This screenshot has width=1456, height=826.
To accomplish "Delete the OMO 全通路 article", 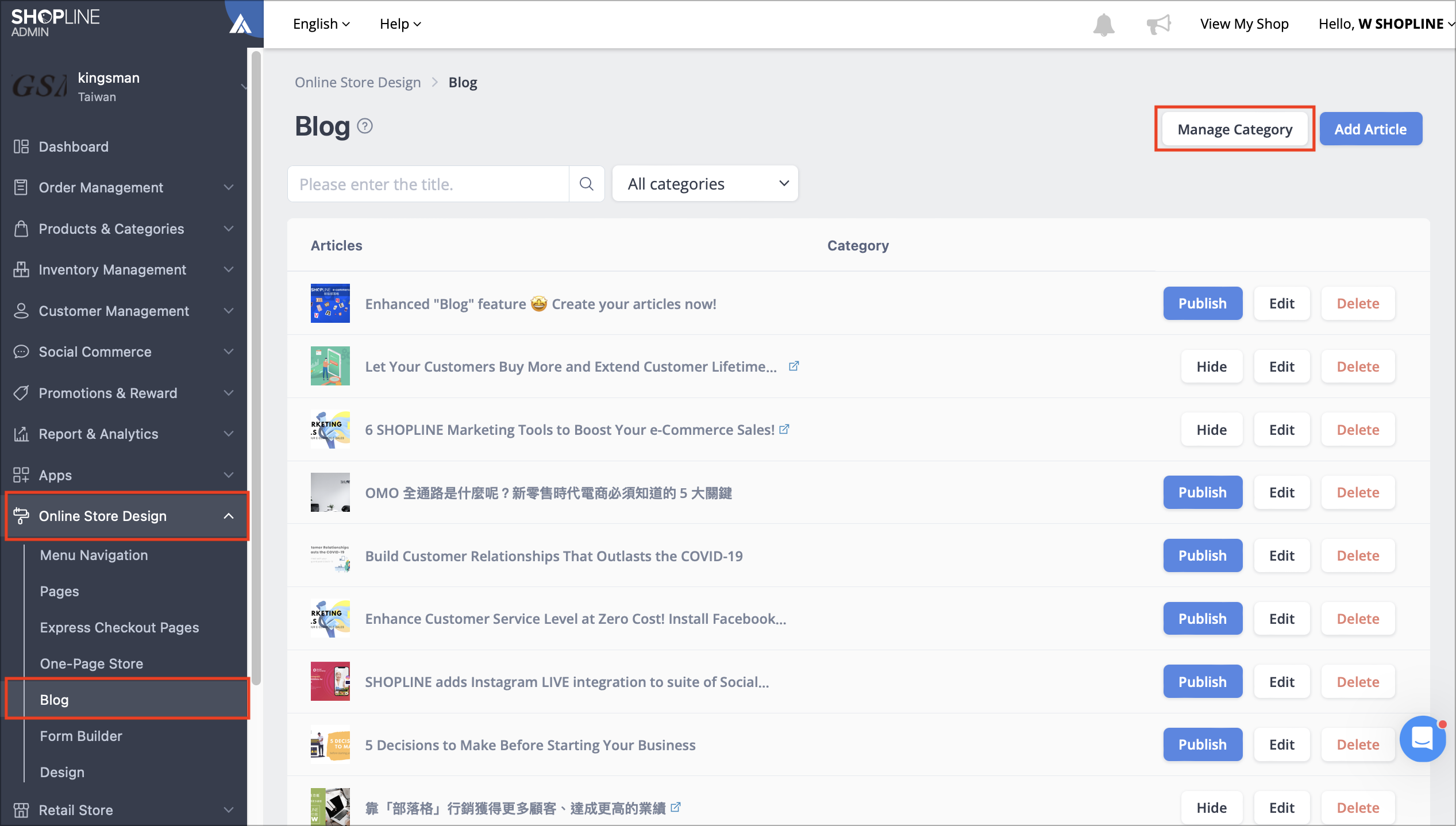I will (1358, 492).
